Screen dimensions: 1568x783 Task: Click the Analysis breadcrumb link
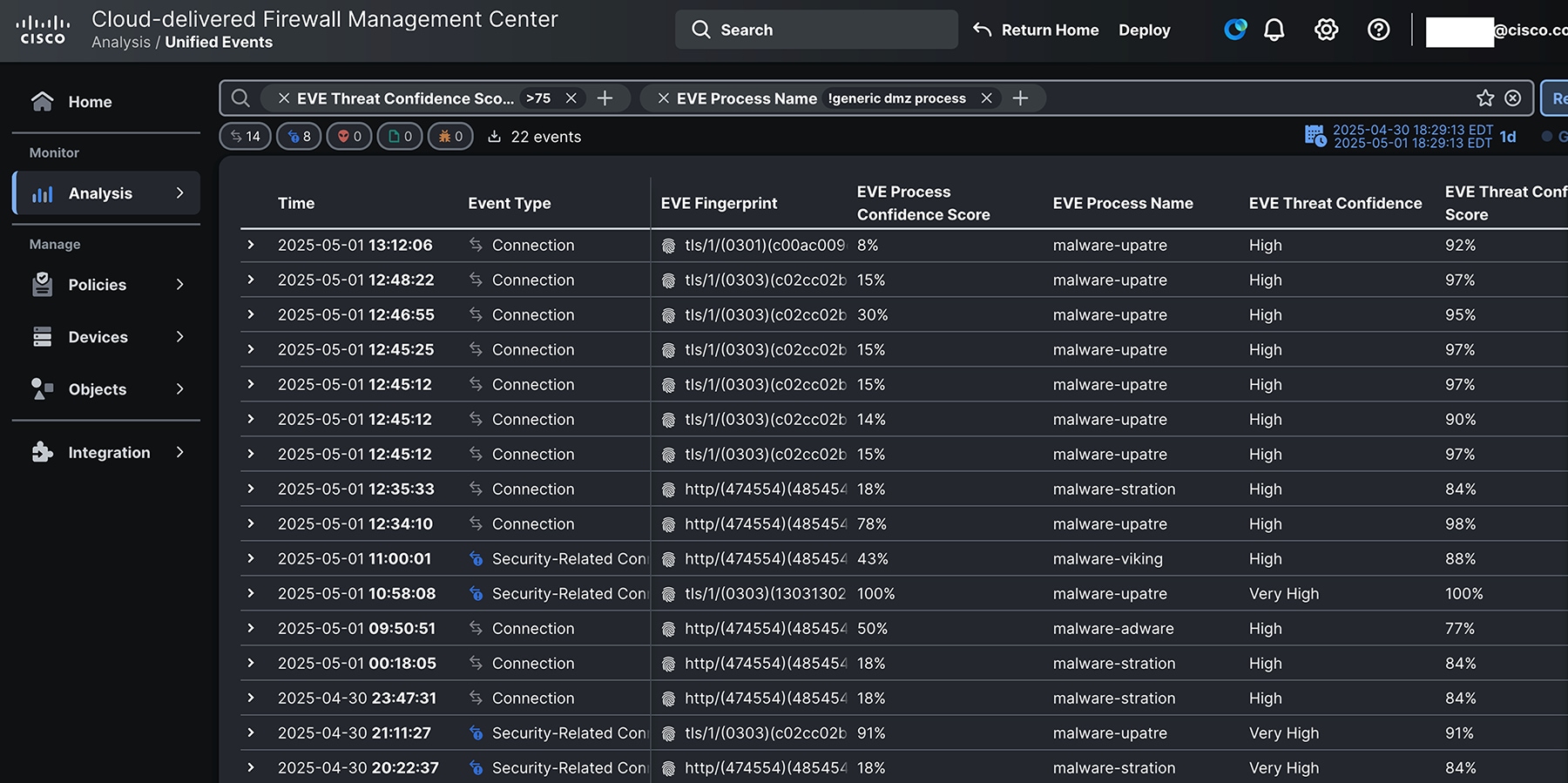click(121, 42)
